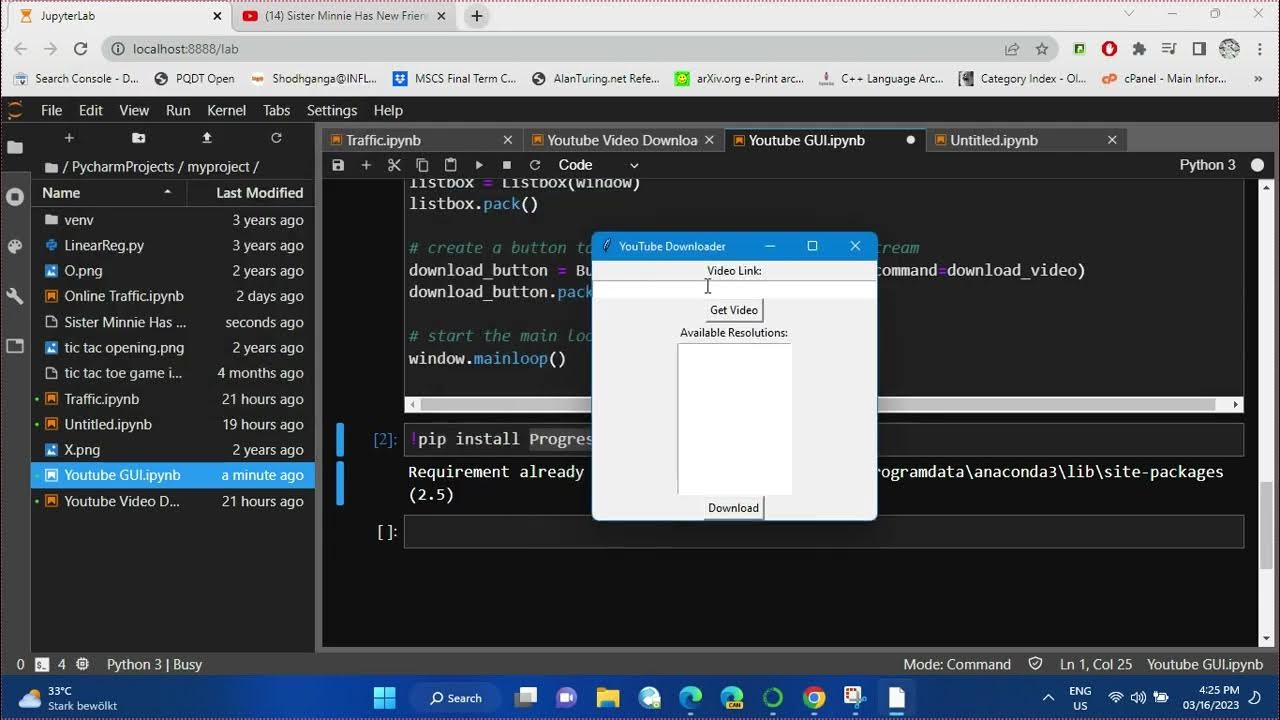Upload files with the up-arrow icon
This screenshot has width=1280, height=720.
(x=207, y=138)
